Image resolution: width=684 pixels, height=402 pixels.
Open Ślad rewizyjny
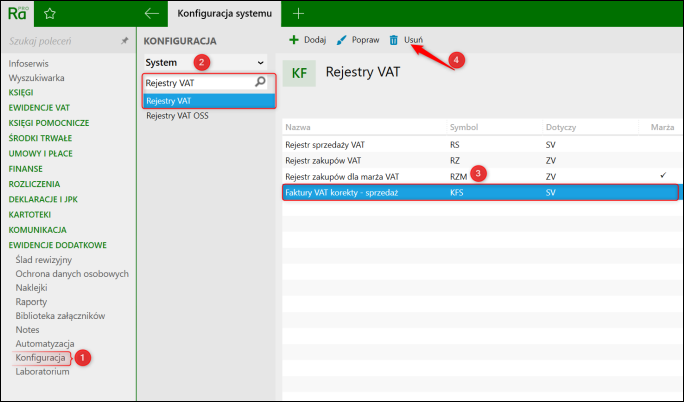click(44, 260)
